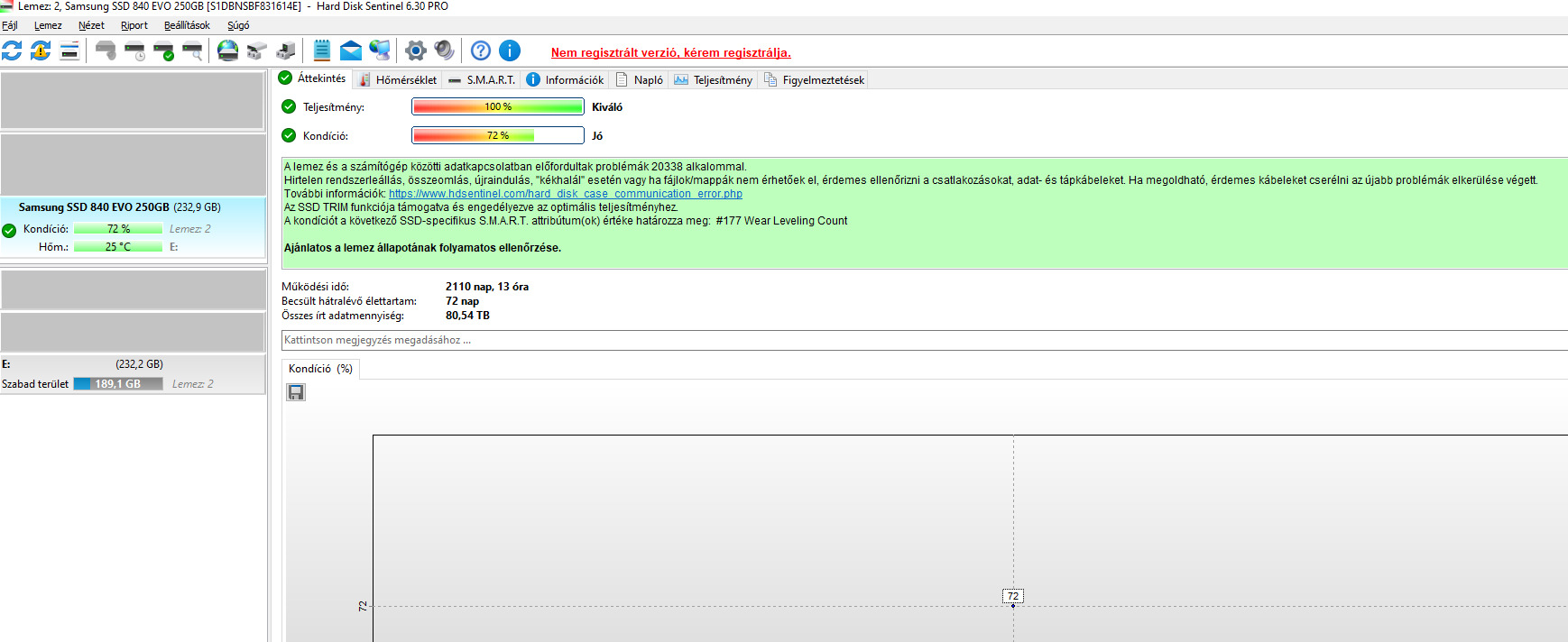
Task: Click the disk panel list toolbar icon
Action: pos(69,50)
